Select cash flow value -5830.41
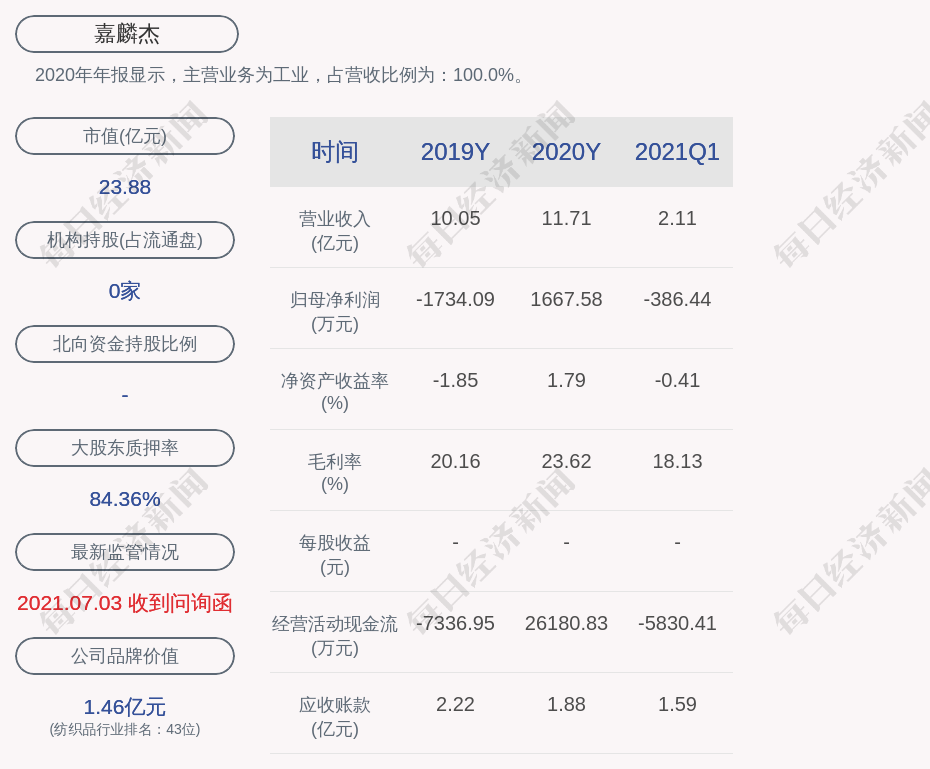 click(677, 623)
